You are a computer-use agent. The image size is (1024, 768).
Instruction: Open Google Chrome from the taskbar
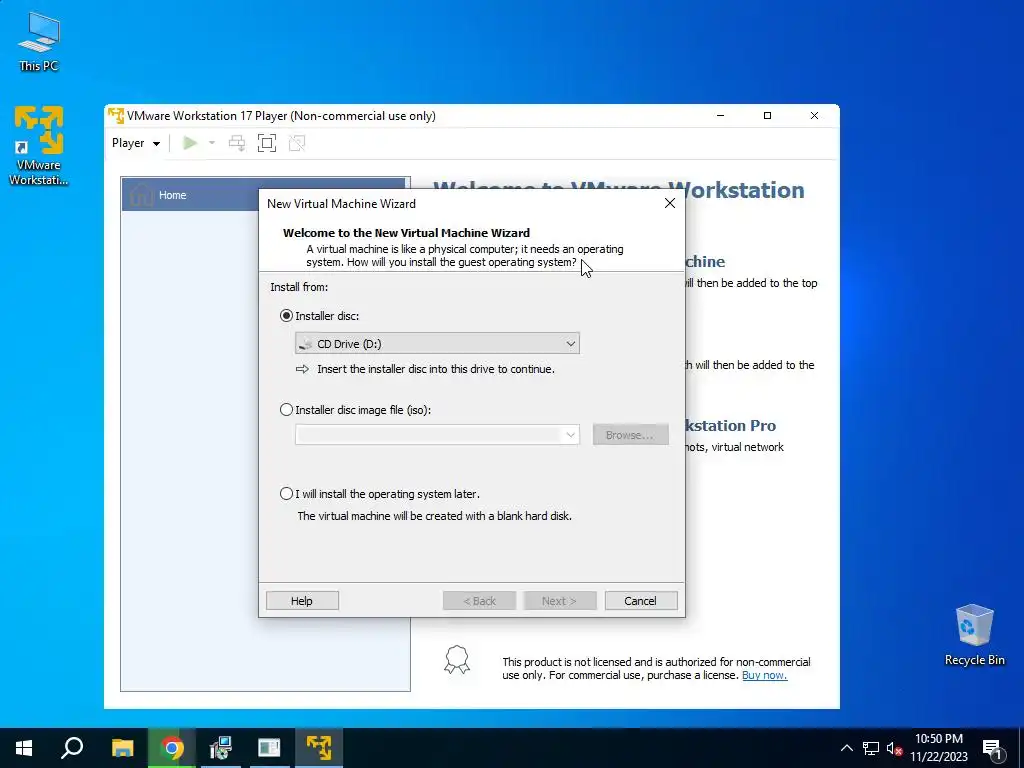[x=172, y=748]
